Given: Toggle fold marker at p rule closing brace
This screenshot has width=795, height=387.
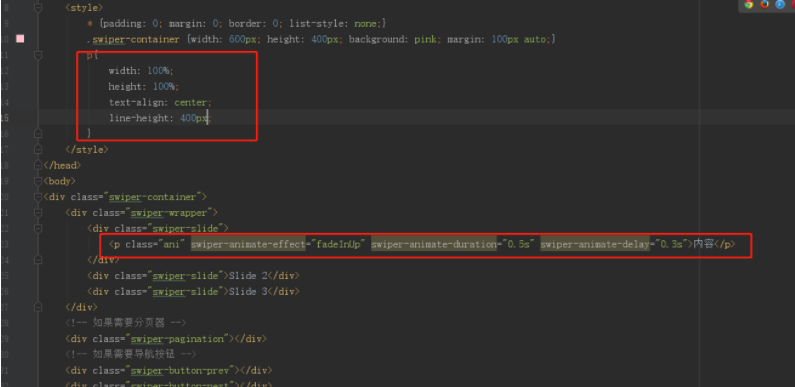Looking at the screenshot, I should tap(38, 133).
